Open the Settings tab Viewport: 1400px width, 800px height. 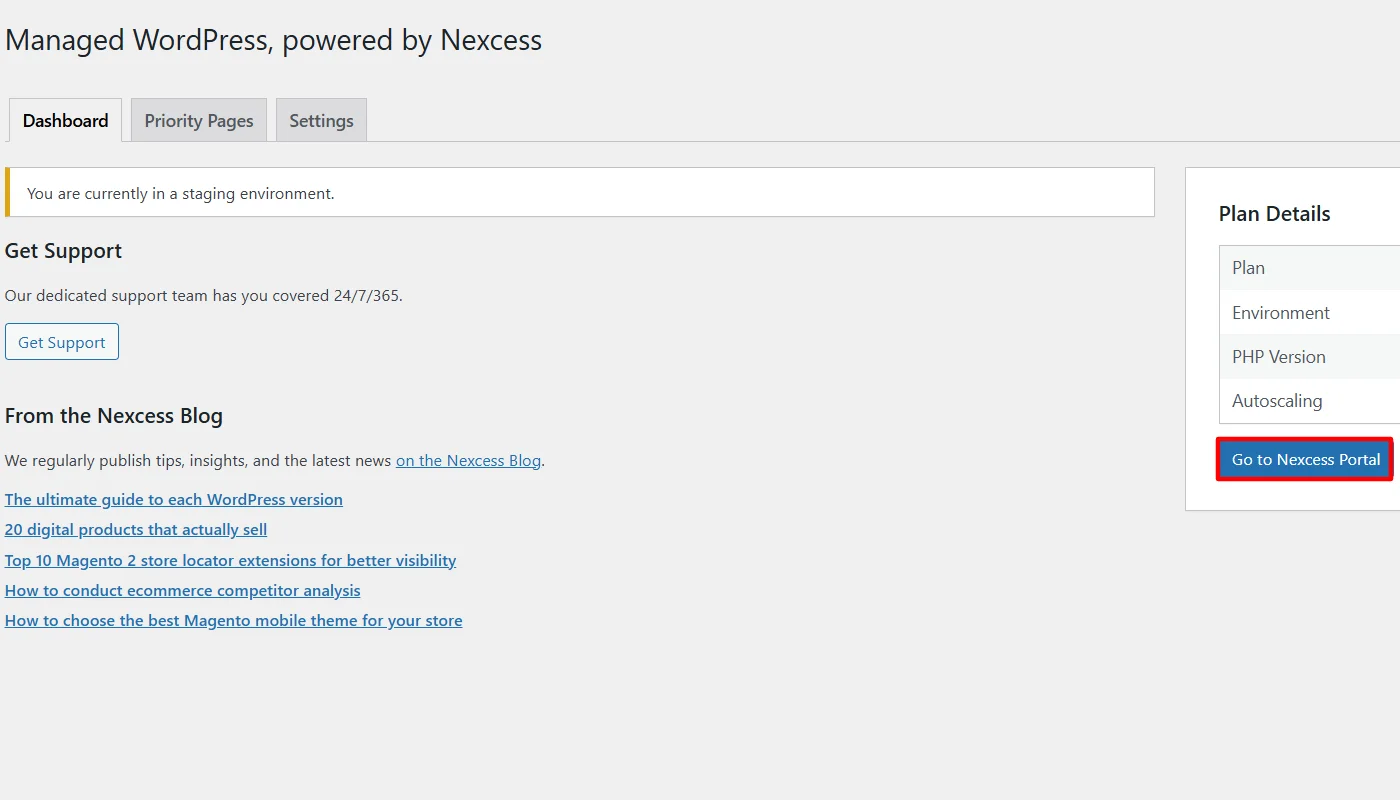point(321,120)
